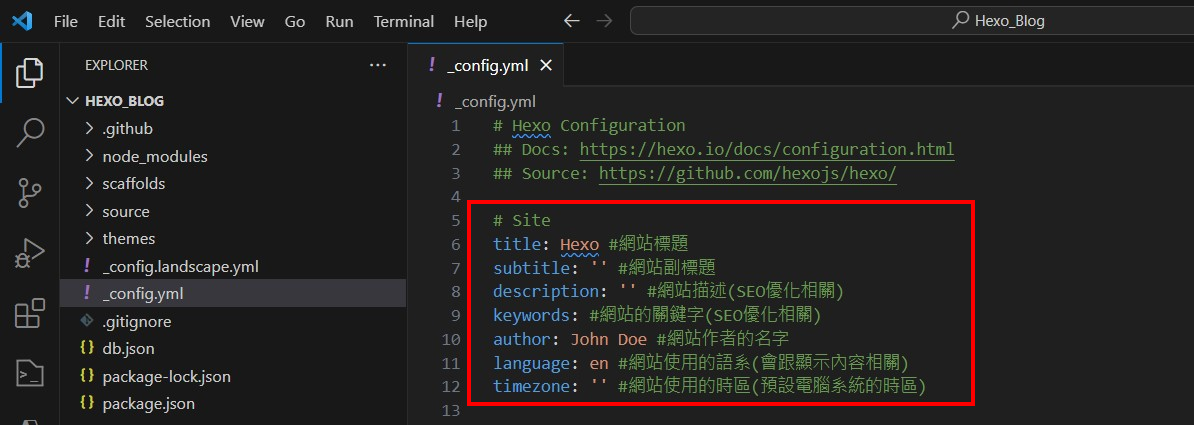
Task: Open the Source Control view icon
Action: (x=30, y=193)
